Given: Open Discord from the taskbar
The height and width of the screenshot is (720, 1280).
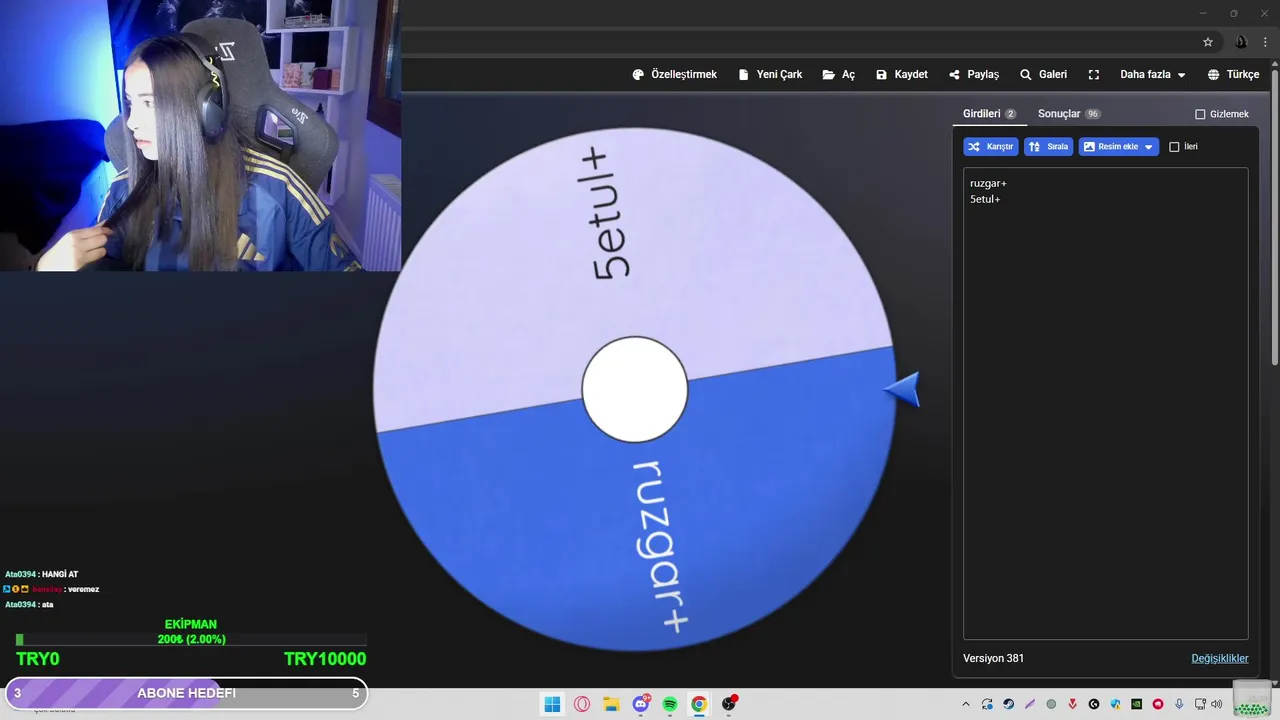Looking at the screenshot, I should (x=641, y=704).
